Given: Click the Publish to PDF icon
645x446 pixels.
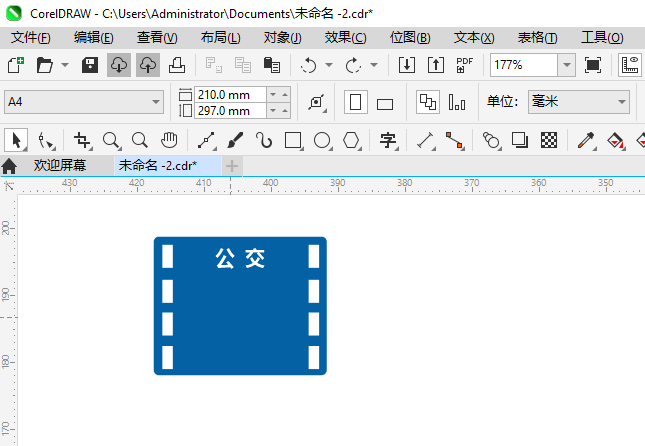Looking at the screenshot, I should pos(465,65).
